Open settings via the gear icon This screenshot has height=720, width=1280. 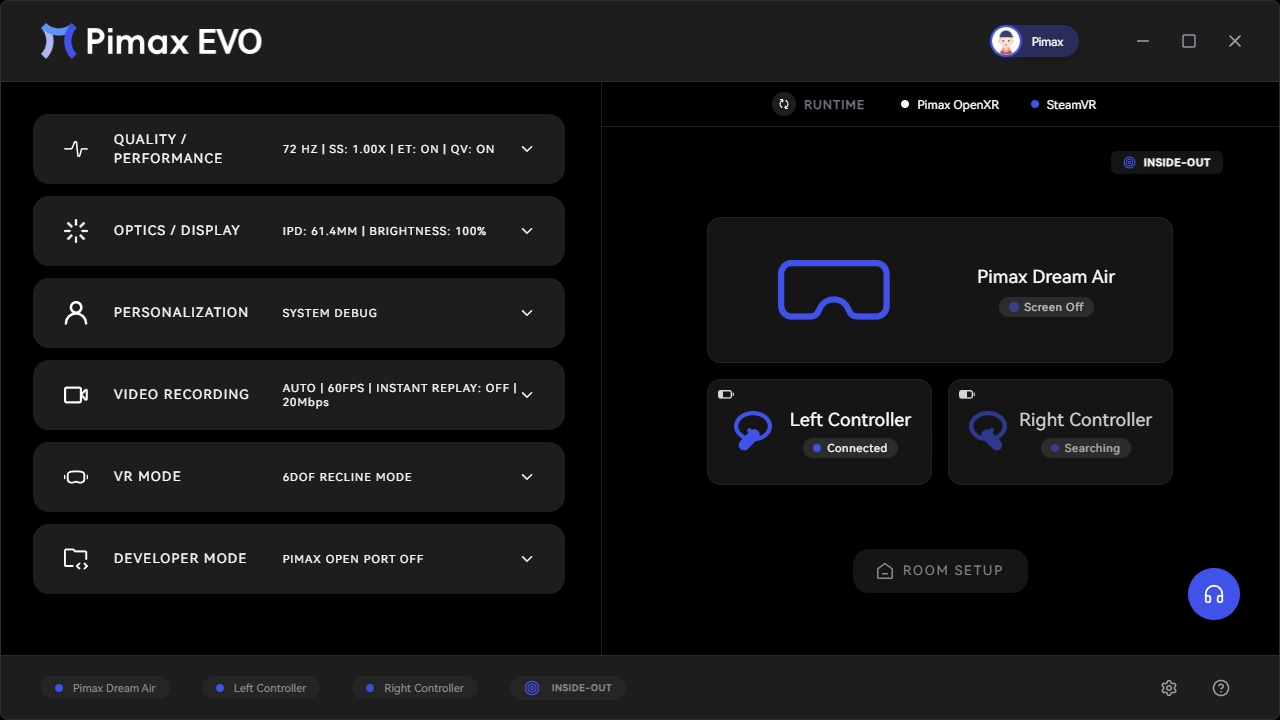[1169, 688]
